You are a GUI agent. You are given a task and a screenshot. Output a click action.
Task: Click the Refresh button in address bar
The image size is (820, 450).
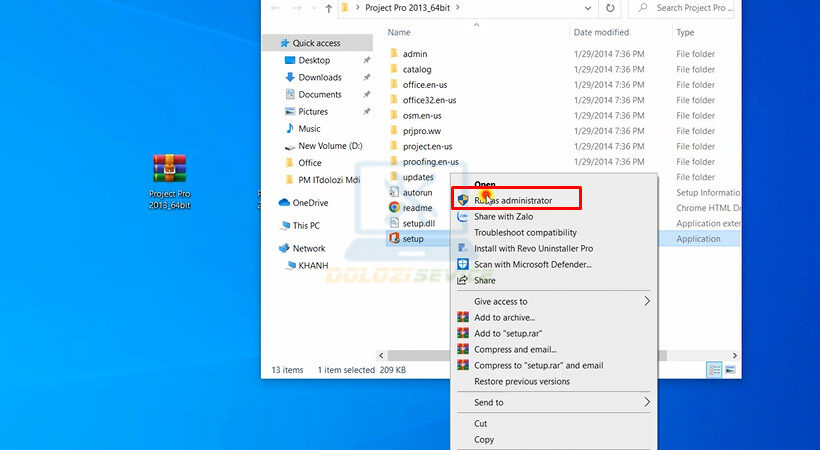click(610, 8)
